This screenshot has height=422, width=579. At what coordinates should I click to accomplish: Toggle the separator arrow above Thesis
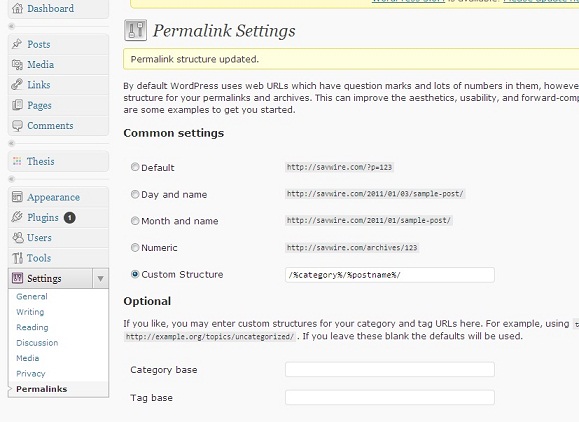(x=11, y=143)
